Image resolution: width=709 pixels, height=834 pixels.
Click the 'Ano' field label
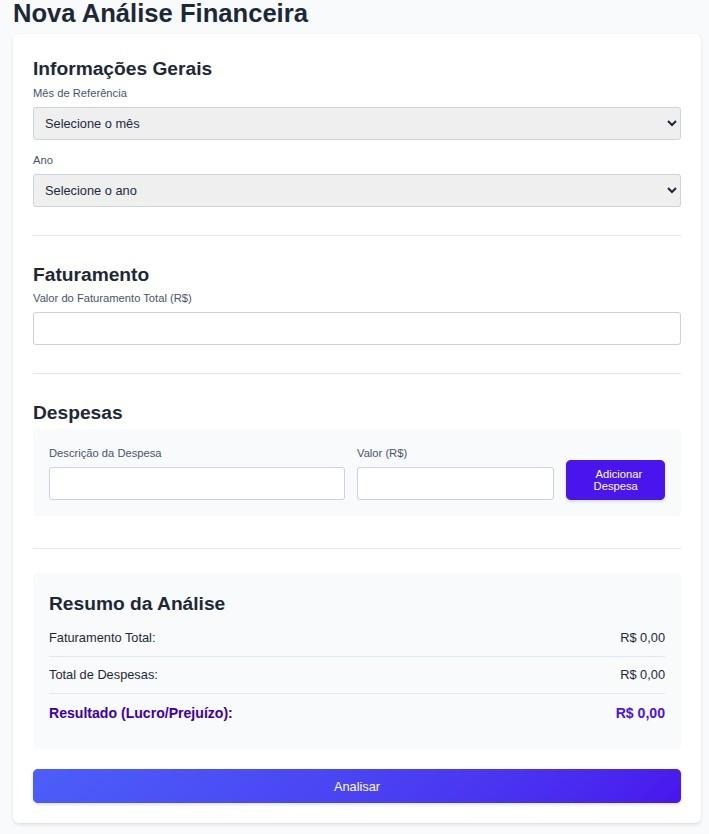43,160
